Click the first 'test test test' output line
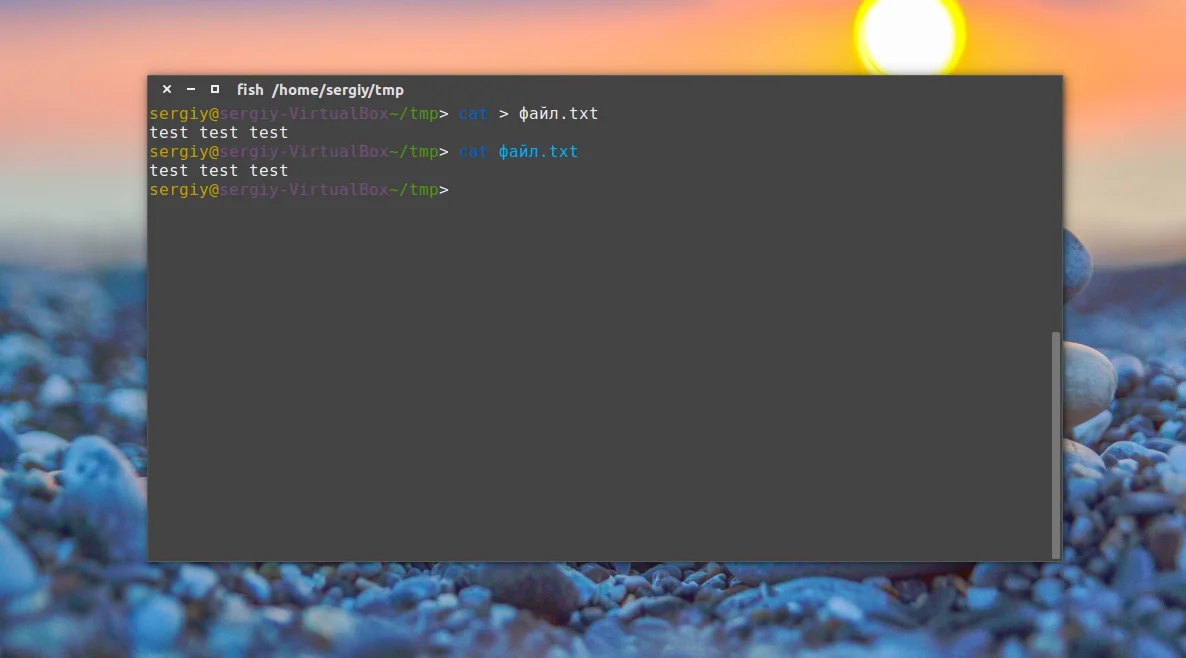The image size is (1186, 658). [x=219, y=132]
